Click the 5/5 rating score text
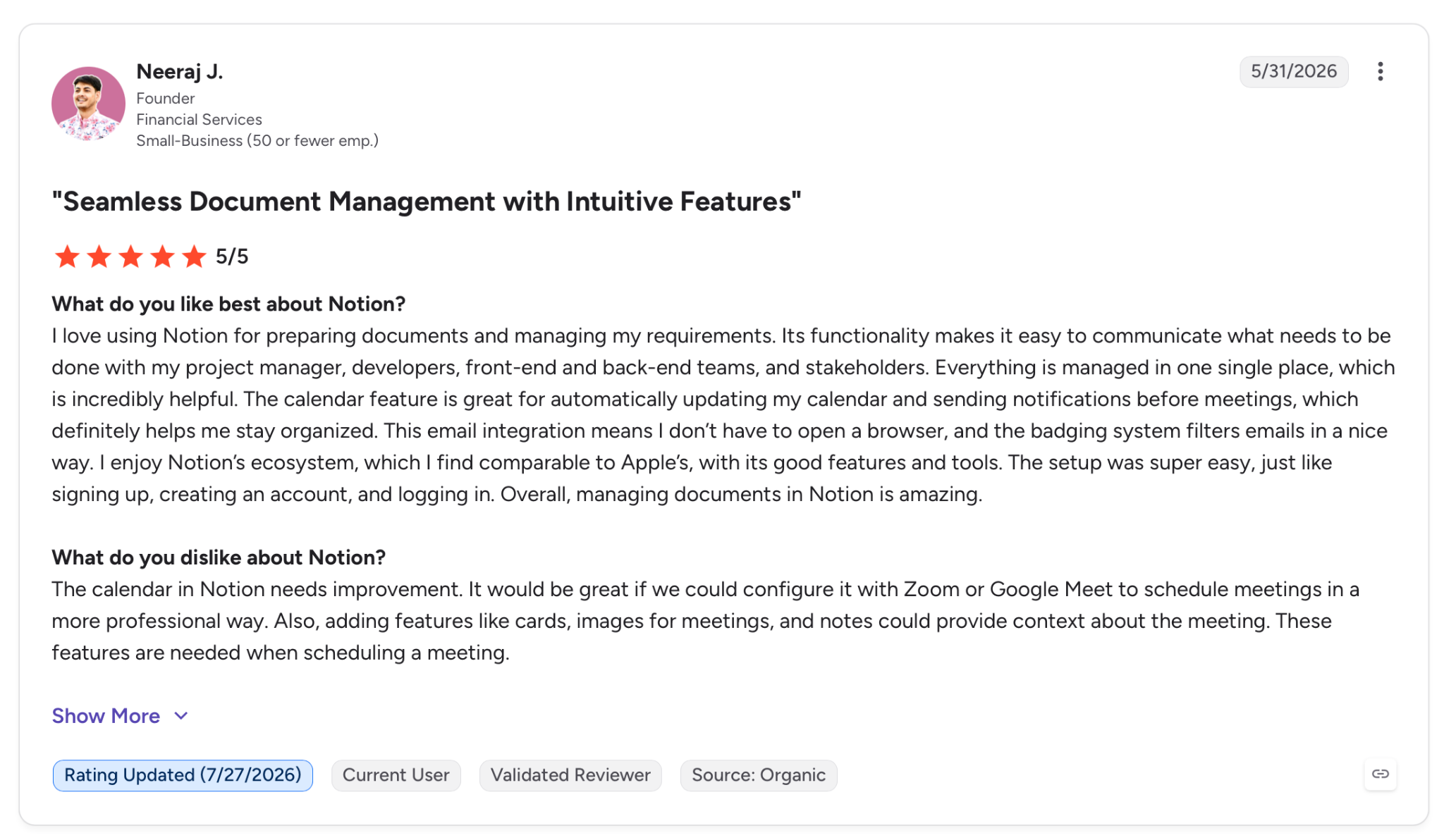Screen dimensions: 1444x840 [232, 257]
